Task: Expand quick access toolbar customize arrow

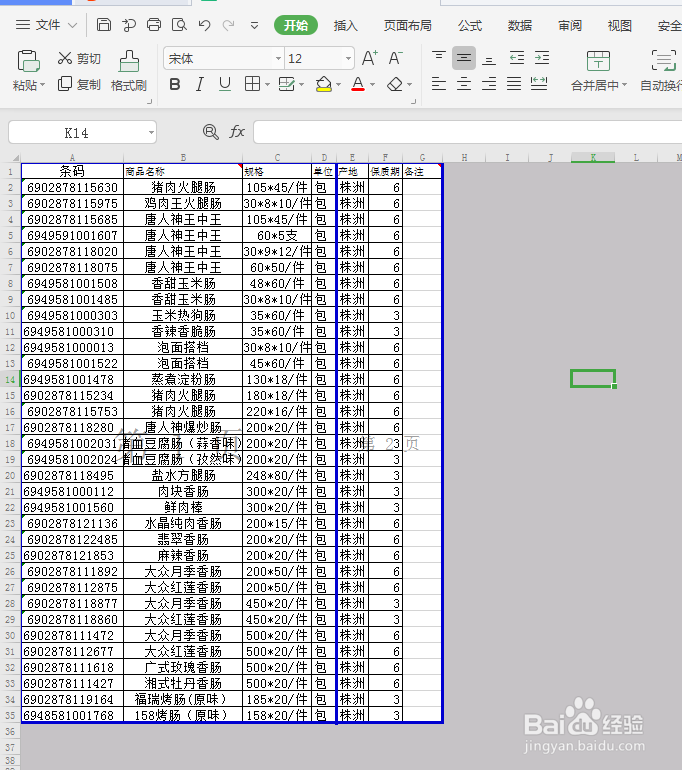Action: coord(254,26)
